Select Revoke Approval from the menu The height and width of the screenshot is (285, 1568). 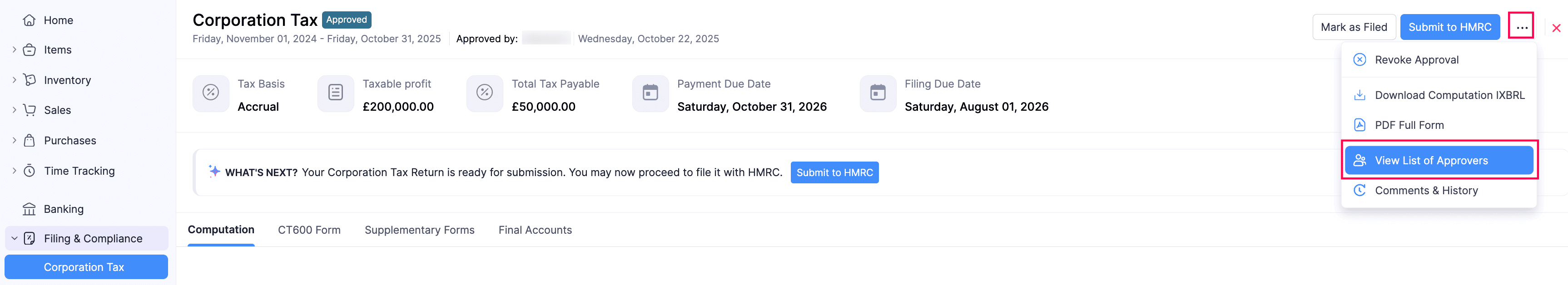1416,60
